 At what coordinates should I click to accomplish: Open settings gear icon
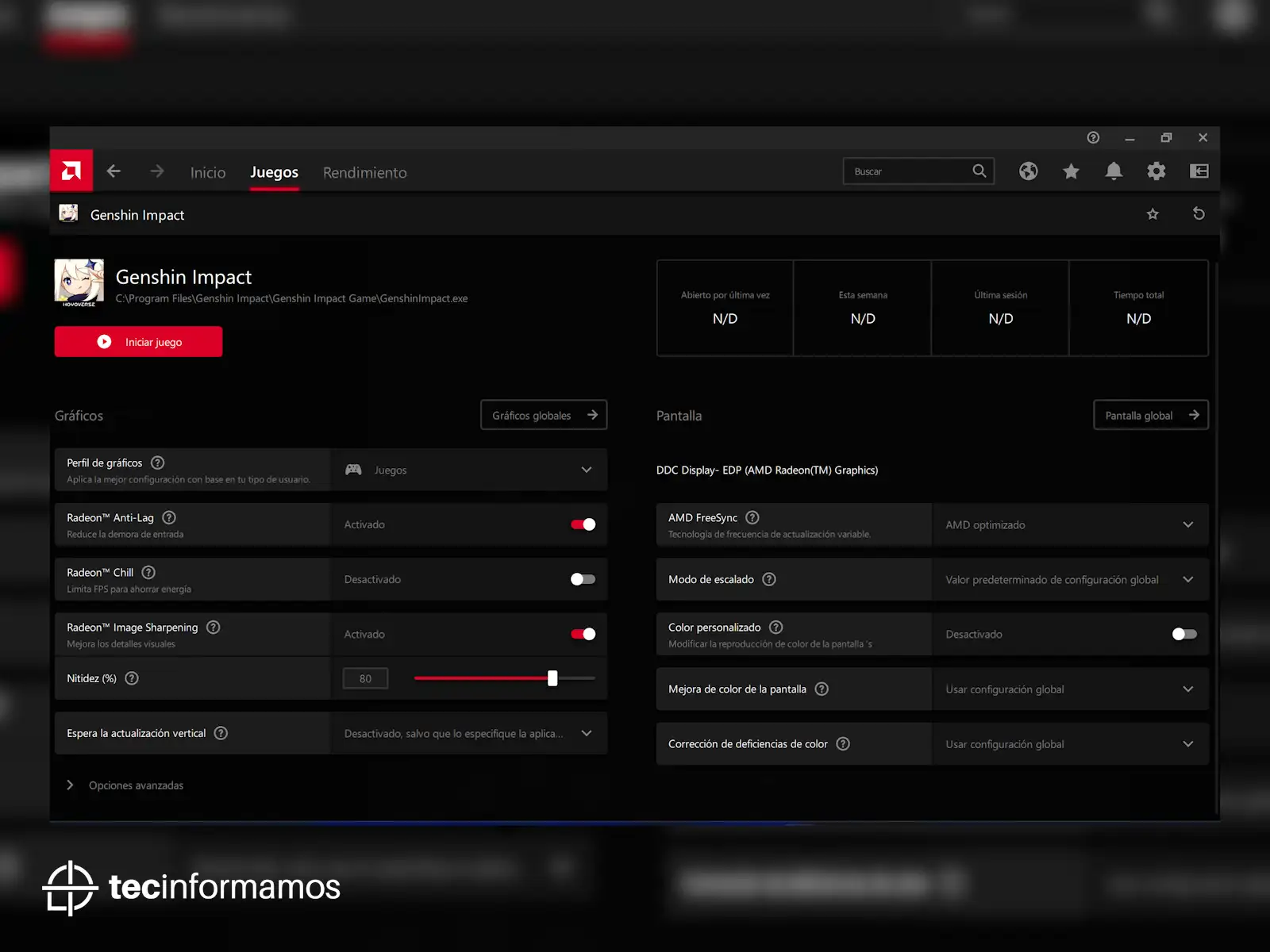coord(1156,171)
